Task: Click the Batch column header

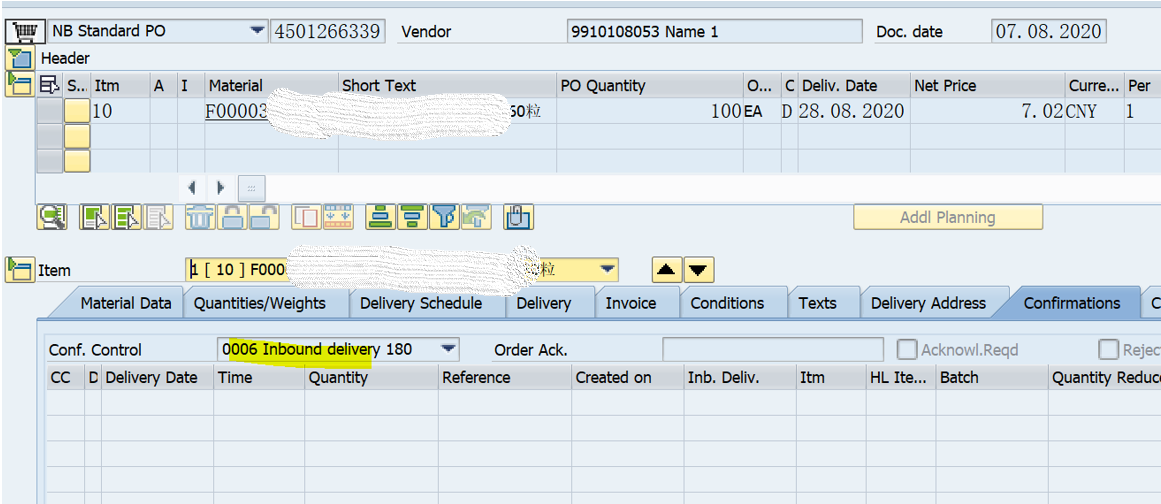Action: (992, 377)
